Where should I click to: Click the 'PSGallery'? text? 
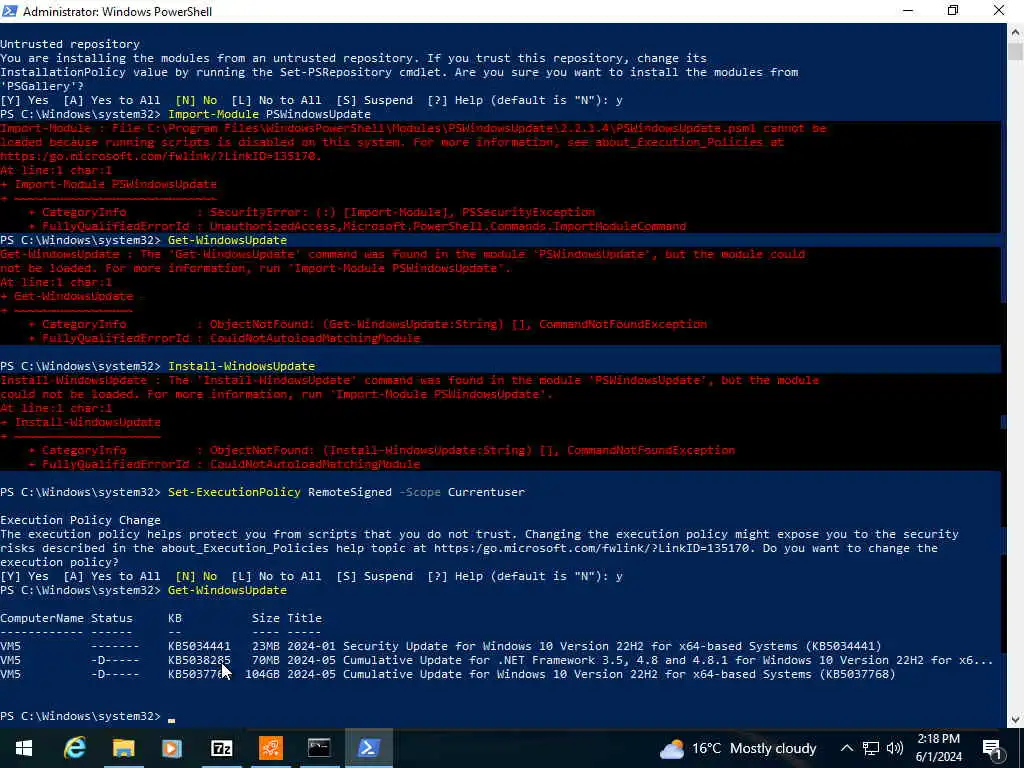click(x=42, y=86)
